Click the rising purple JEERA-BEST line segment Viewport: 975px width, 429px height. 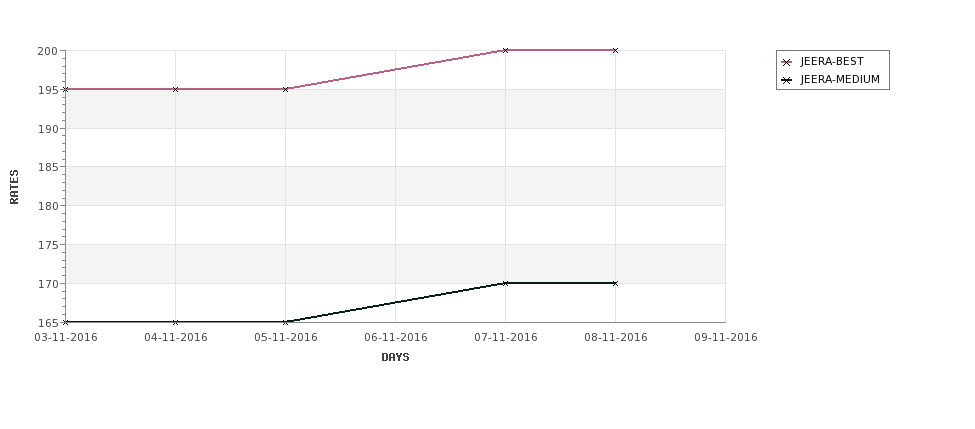(395, 70)
